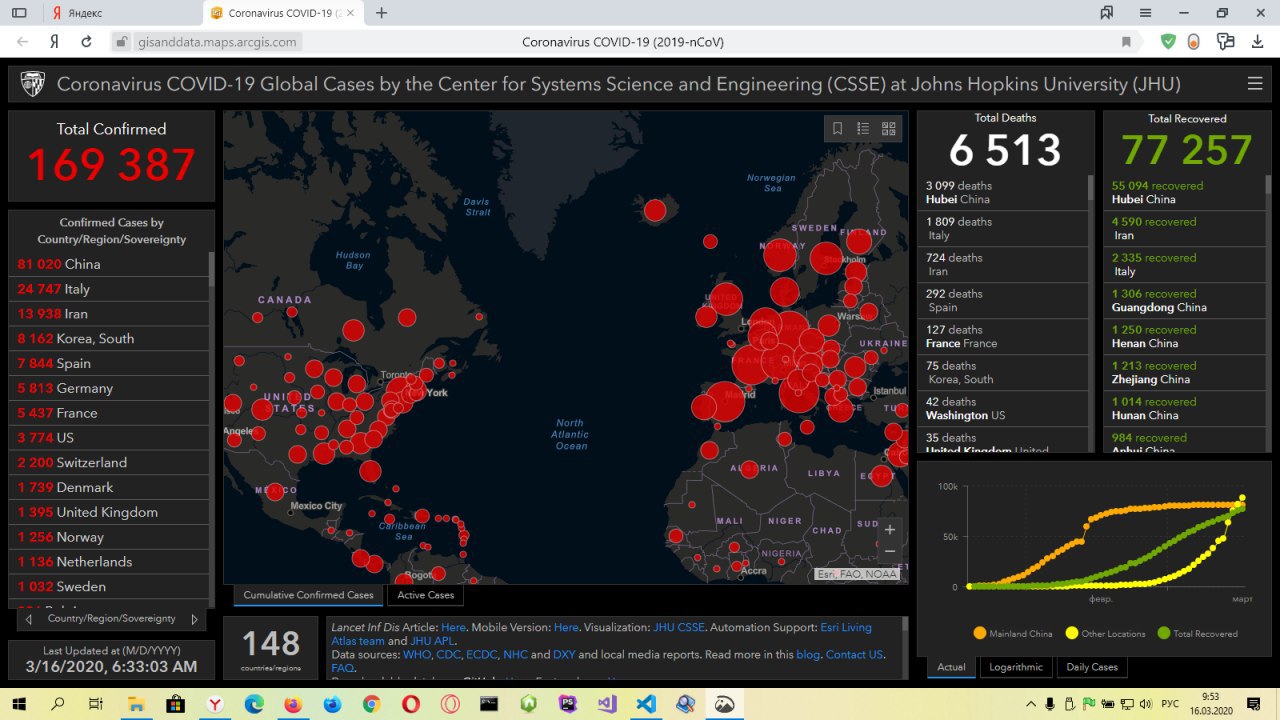Select Italy in confirmed cases list
Screen dimensions: 1280x720
(108, 289)
